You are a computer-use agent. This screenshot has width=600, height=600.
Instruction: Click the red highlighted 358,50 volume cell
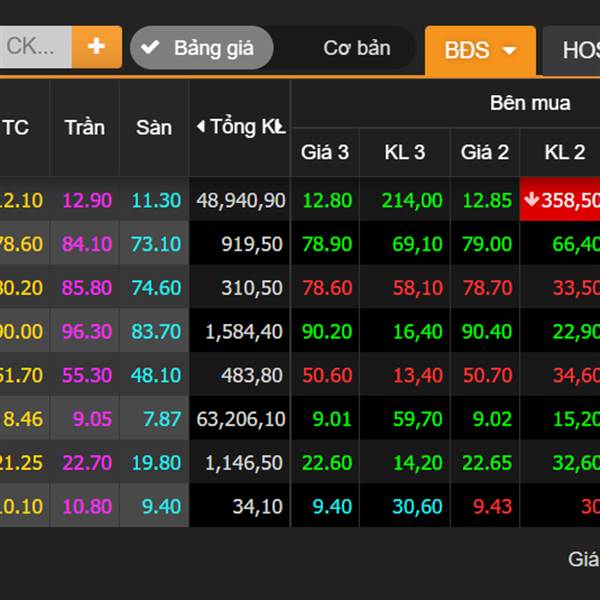pos(561,200)
